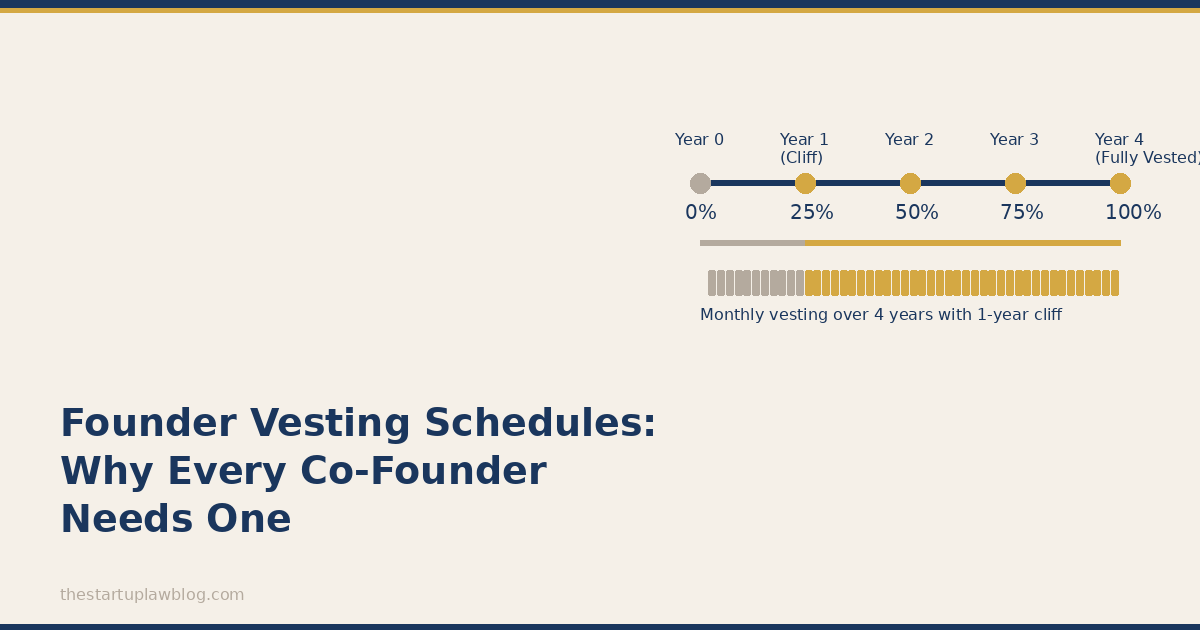Click the gray Year 0 timeline dot
Image resolution: width=1200 pixels, height=630 pixels.
[x=700, y=183]
